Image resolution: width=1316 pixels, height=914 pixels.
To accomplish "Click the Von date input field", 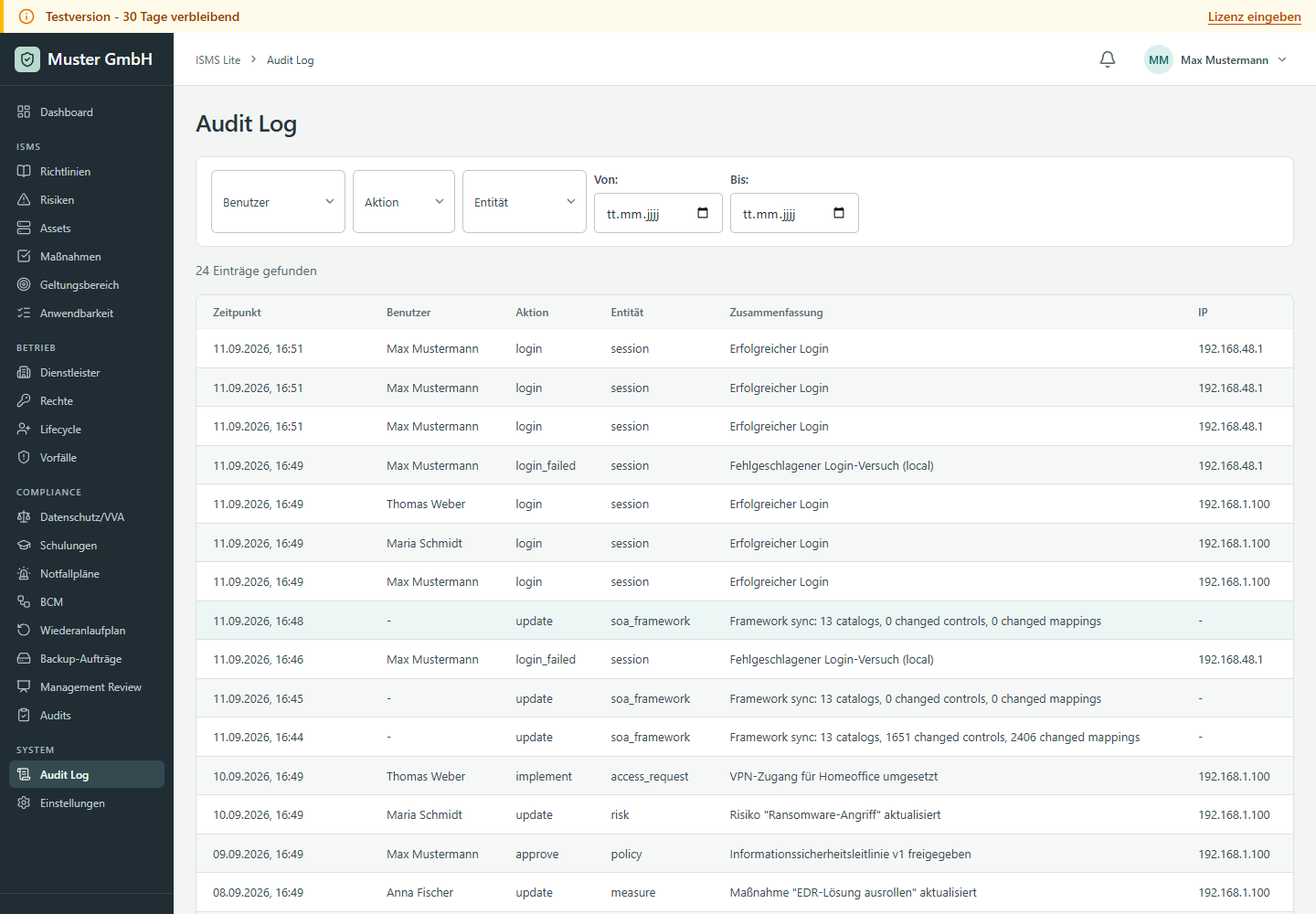I will click(x=658, y=213).
